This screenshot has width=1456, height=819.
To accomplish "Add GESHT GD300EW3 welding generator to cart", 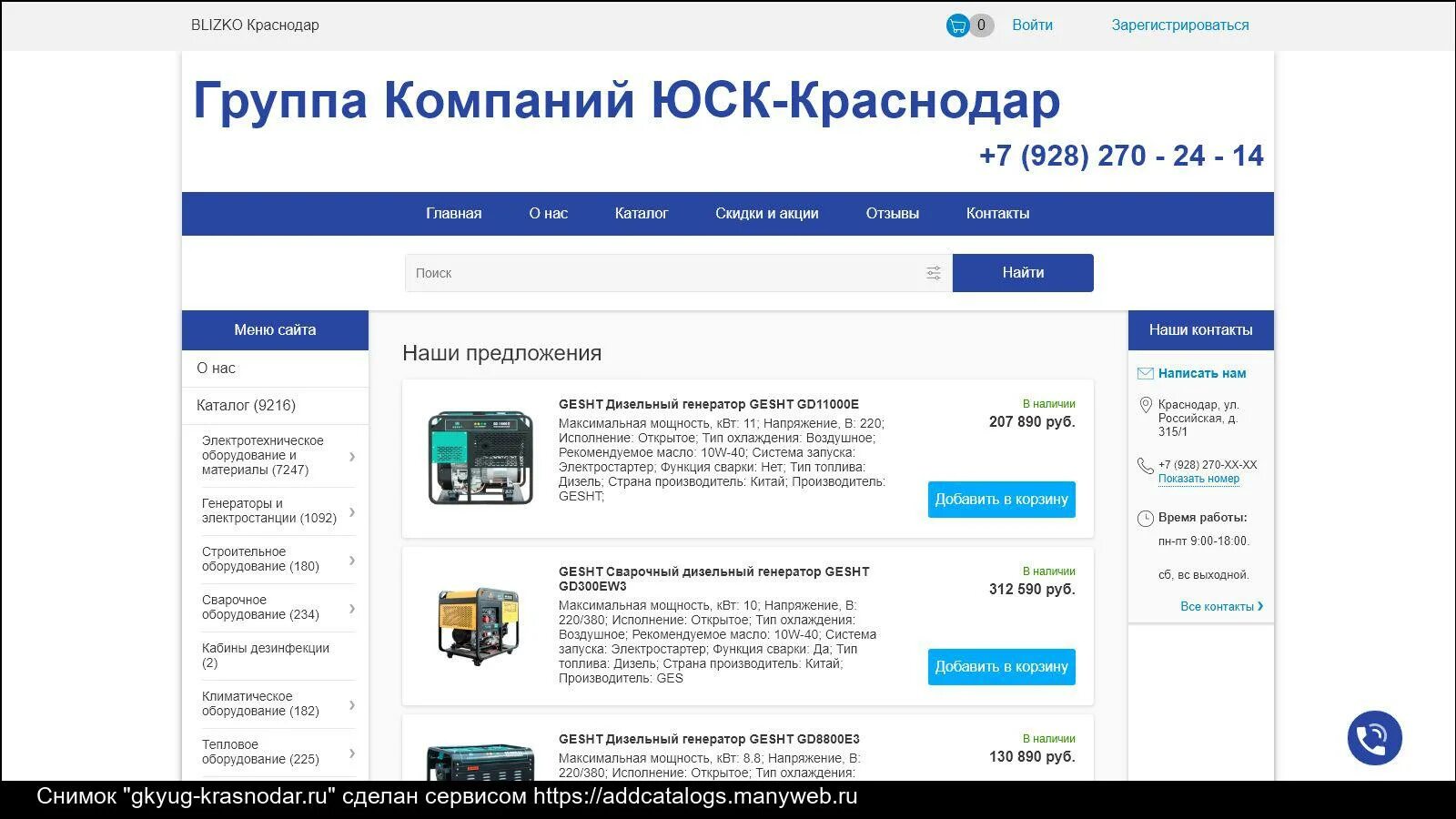I will (x=1002, y=667).
